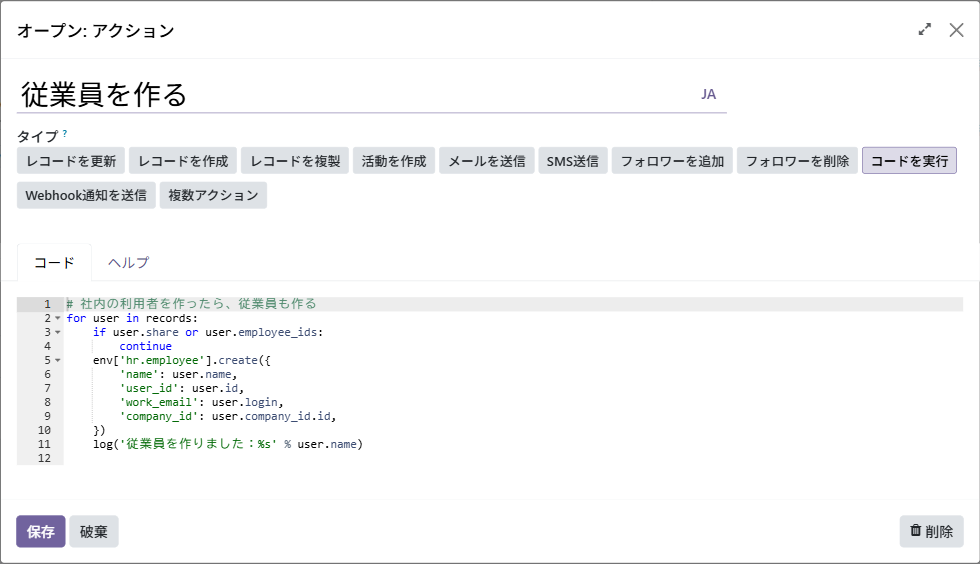Viewport: 980px width, 564px height.
Task: Place cursor on empty line 12
Action: (x=512, y=458)
